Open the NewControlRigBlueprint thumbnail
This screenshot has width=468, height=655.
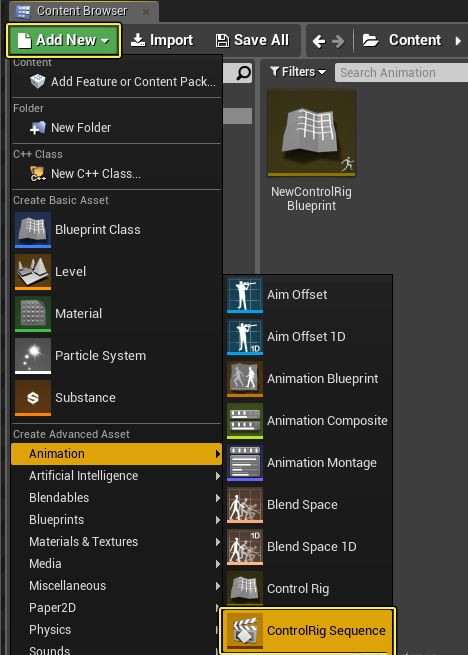pyautogui.click(x=312, y=133)
